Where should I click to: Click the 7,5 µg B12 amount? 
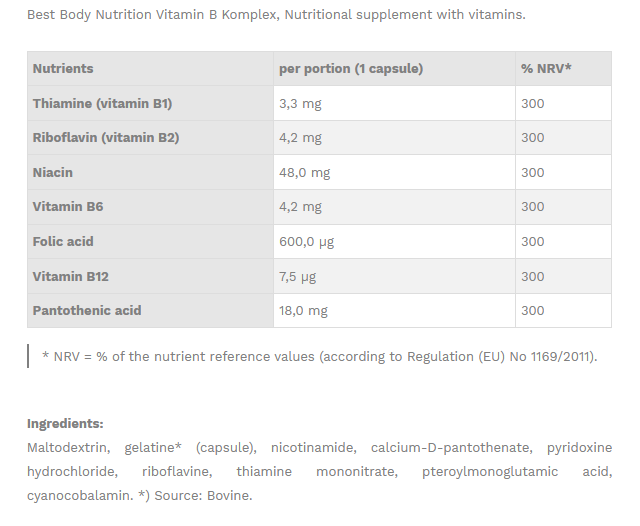coord(299,276)
